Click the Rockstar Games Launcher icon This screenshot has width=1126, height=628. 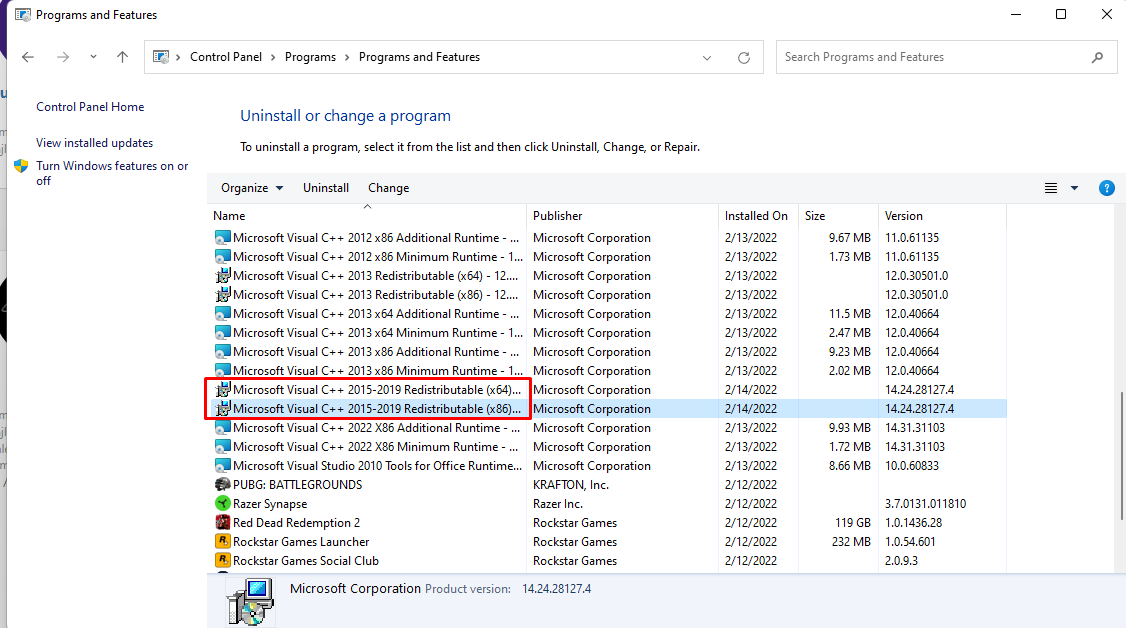click(223, 542)
